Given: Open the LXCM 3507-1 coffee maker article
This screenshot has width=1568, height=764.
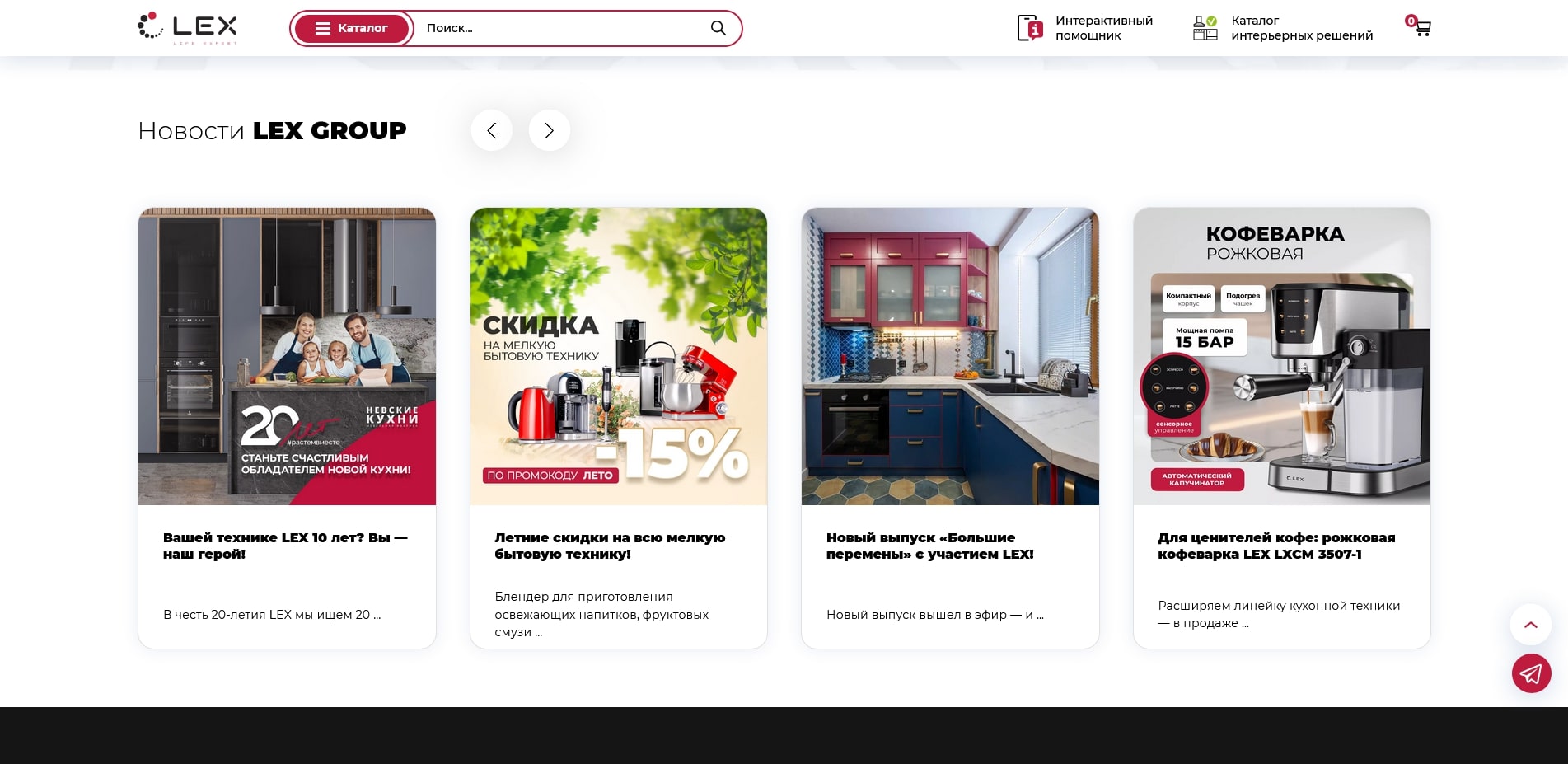Looking at the screenshot, I should tap(1276, 546).
